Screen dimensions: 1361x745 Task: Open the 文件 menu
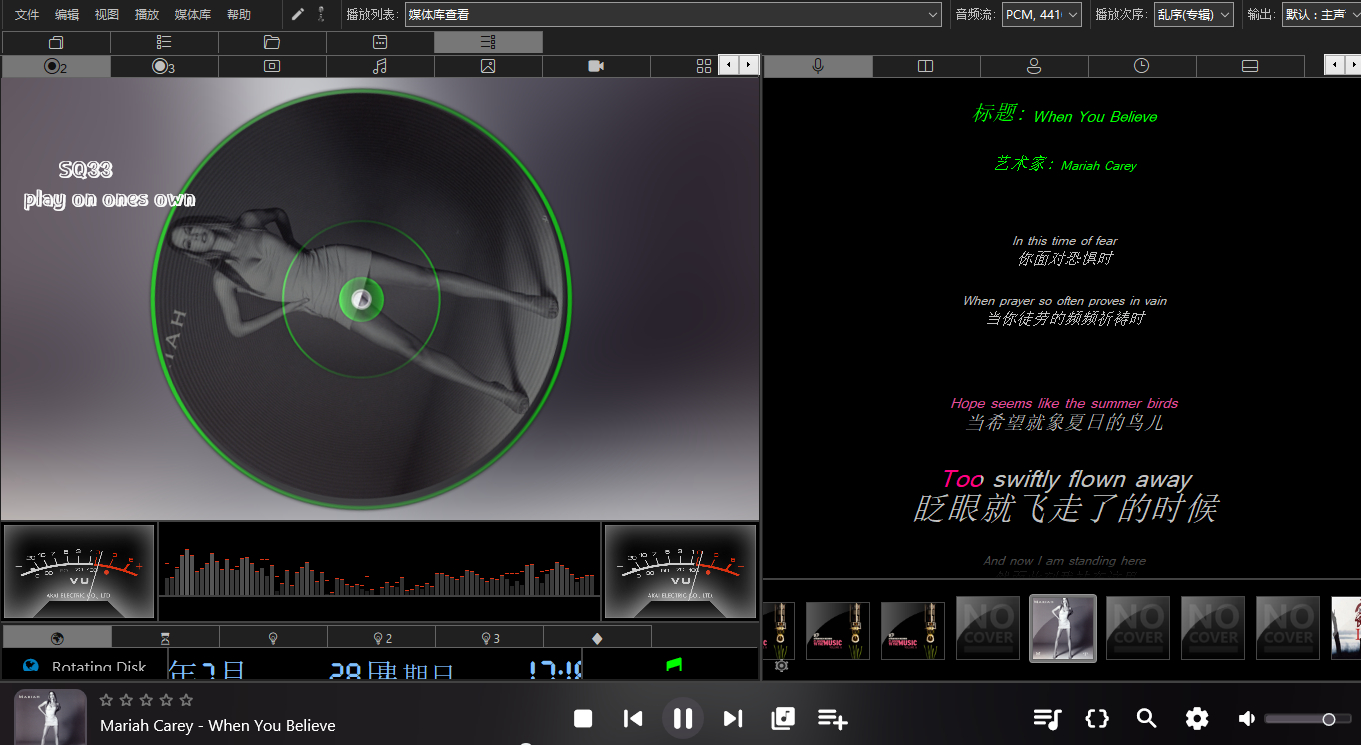27,14
